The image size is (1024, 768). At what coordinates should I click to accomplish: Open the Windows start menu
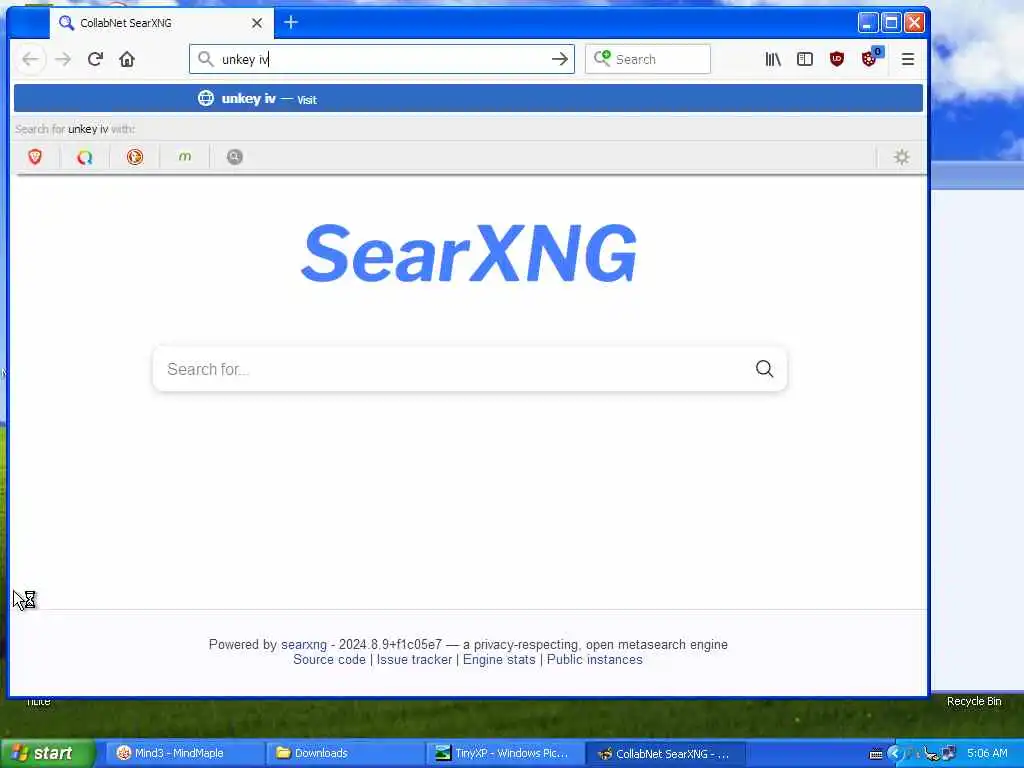click(x=47, y=753)
